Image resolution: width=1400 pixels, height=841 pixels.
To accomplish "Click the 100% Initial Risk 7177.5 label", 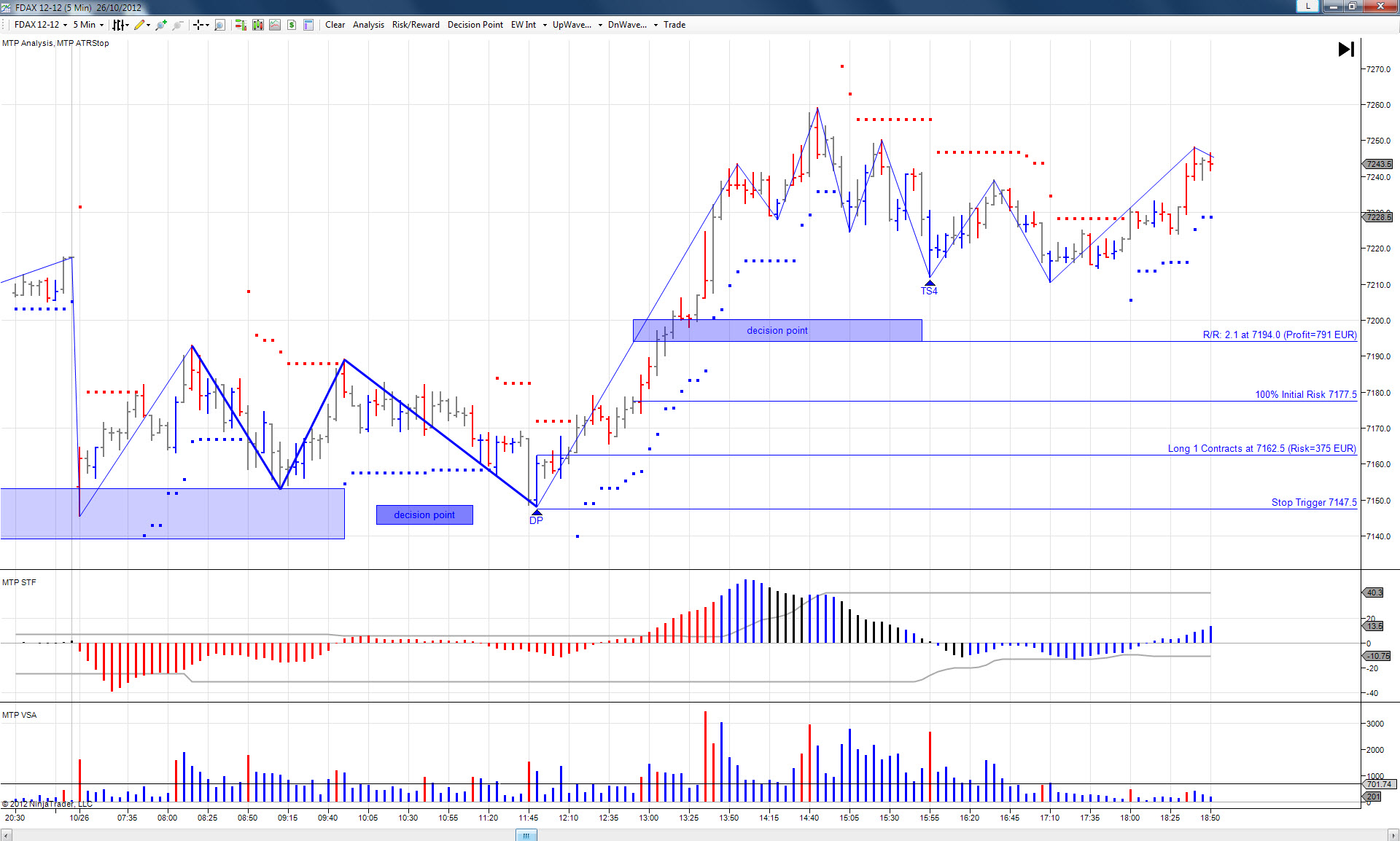I will (1306, 394).
